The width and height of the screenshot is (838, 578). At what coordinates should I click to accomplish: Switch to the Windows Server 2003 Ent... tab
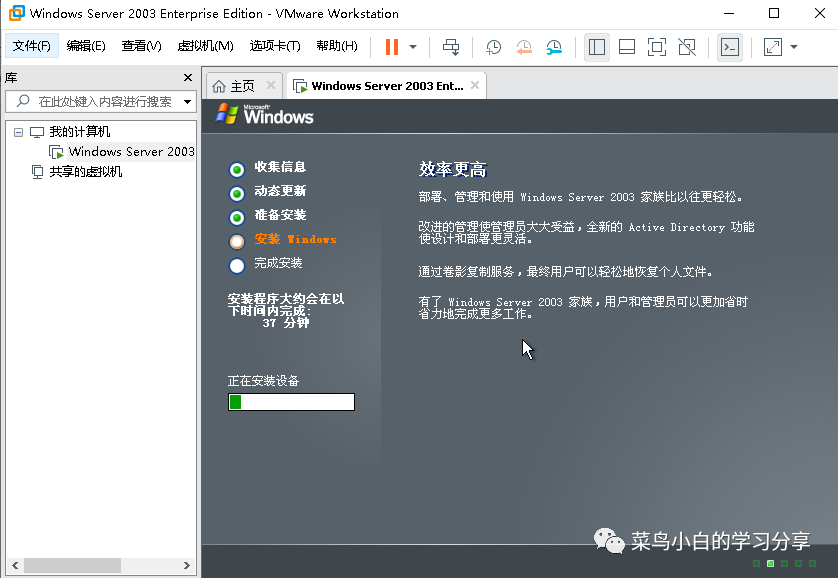click(x=387, y=86)
